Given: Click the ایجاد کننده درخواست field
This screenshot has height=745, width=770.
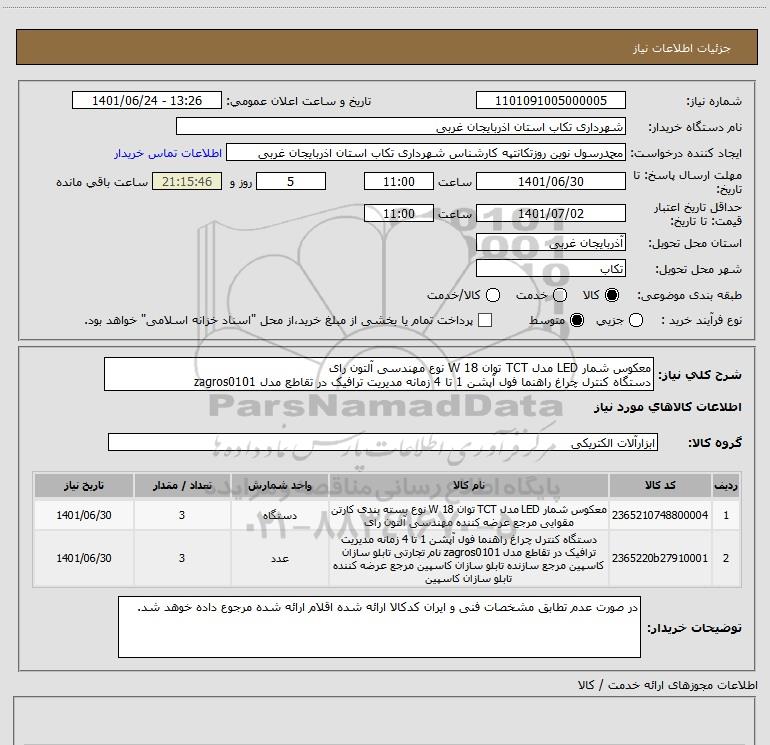Looking at the screenshot, I should [426, 152].
